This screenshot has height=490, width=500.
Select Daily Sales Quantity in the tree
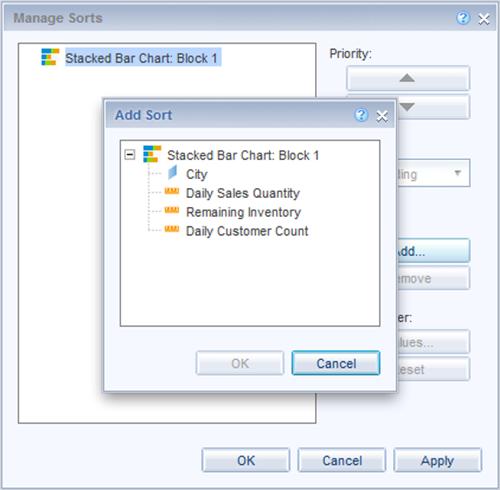click(x=243, y=193)
